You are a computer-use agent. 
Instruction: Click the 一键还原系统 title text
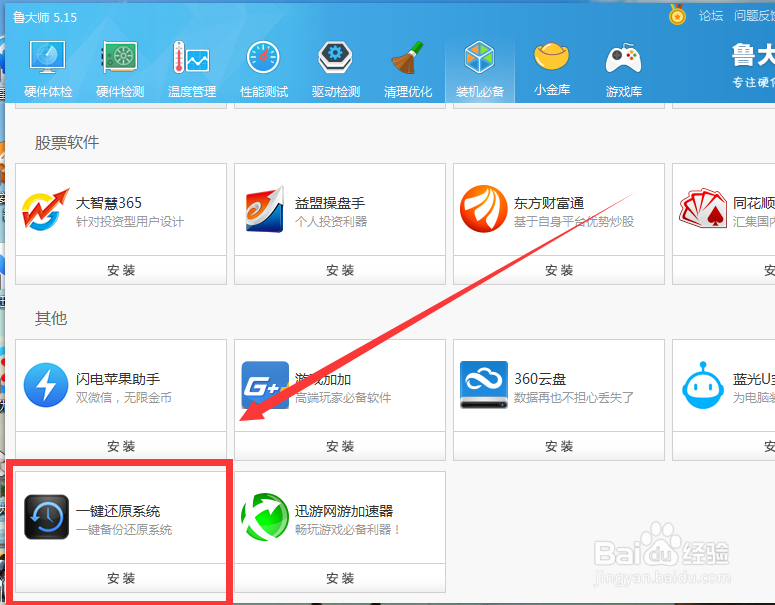[118, 511]
